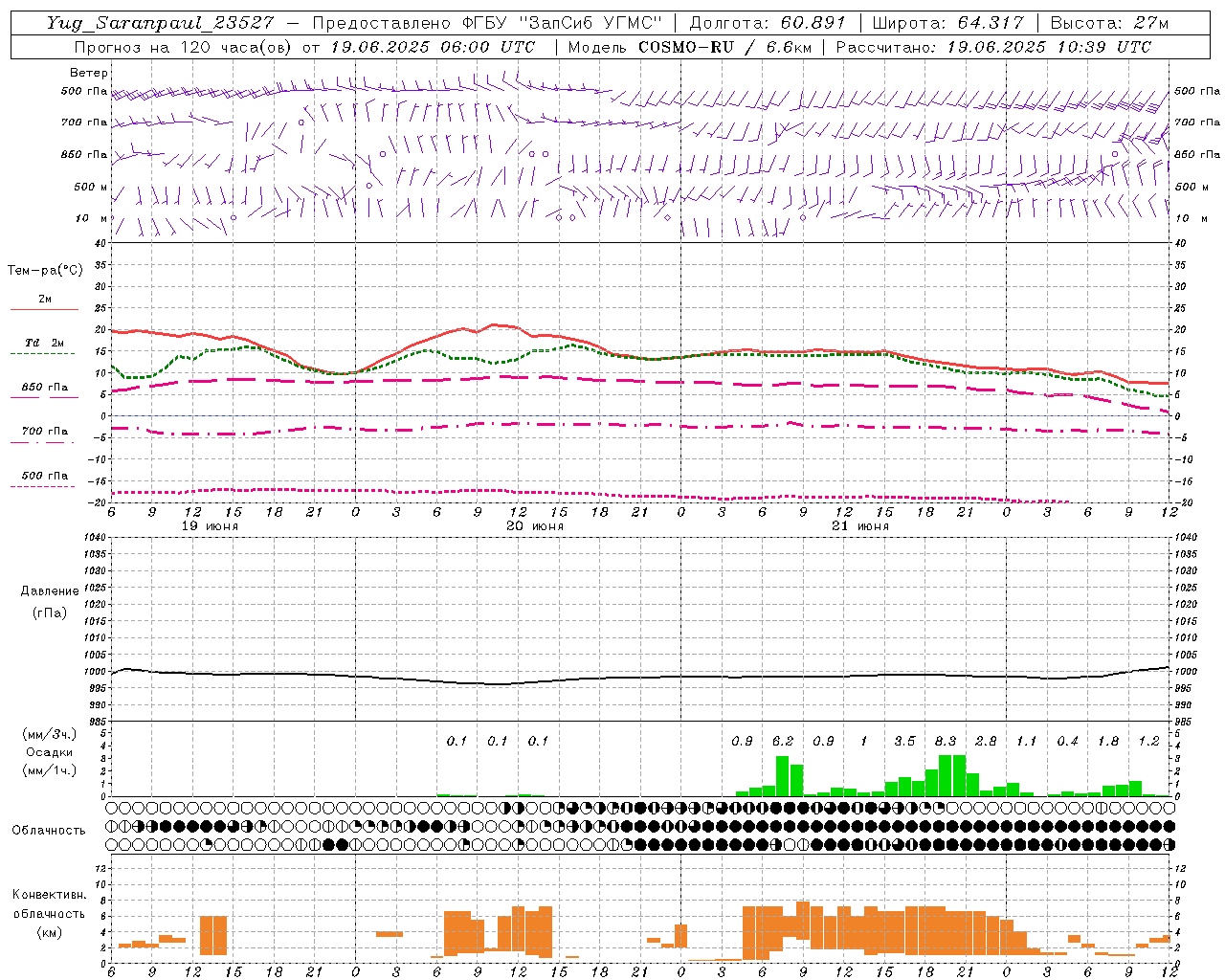Select the elevation label Высота: 27м

(x=1109, y=23)
